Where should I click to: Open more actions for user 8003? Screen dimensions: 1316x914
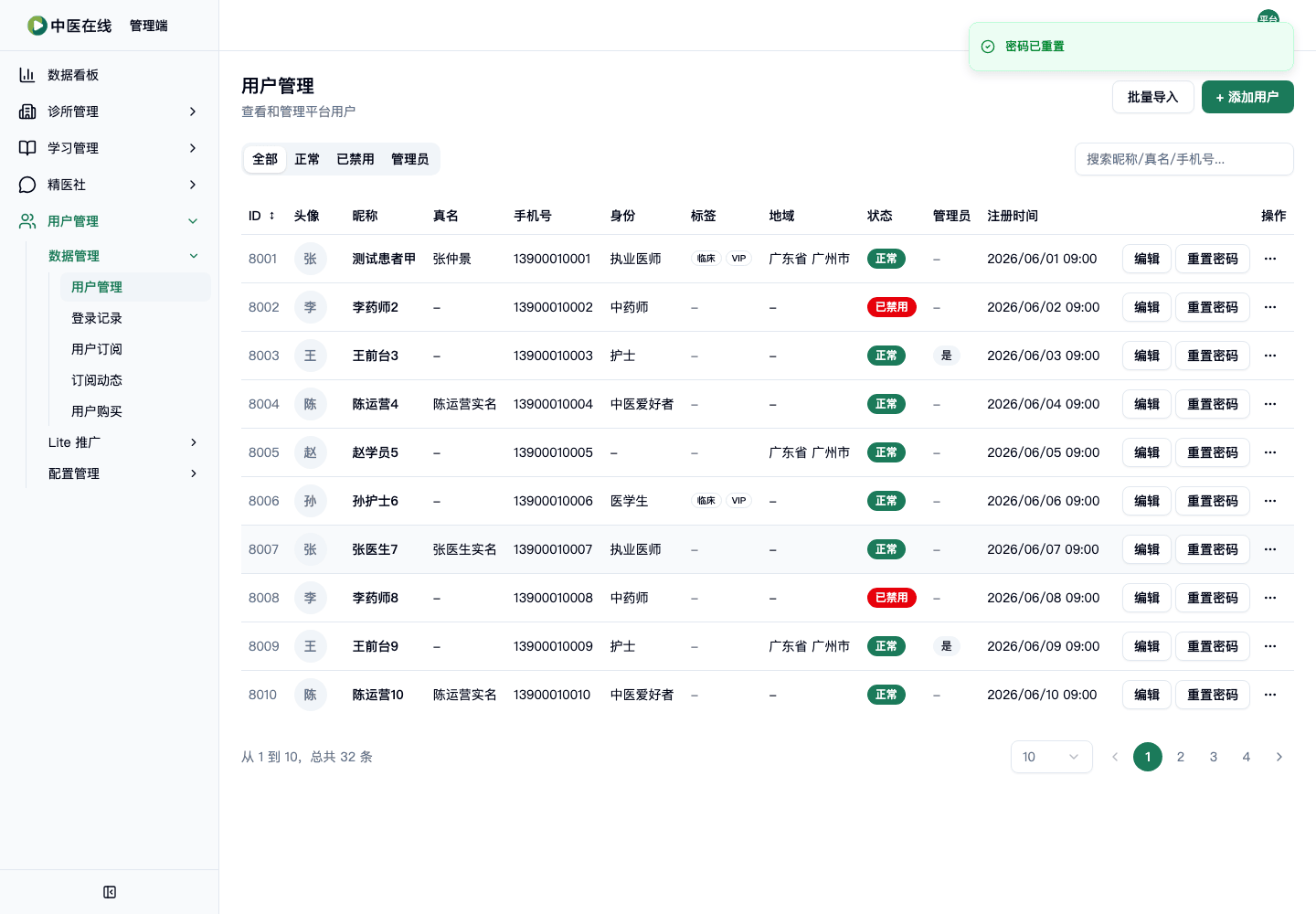coord(1270,356)
